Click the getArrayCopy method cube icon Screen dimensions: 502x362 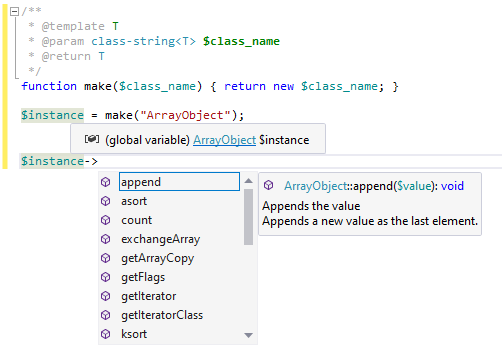coord(106,258)
